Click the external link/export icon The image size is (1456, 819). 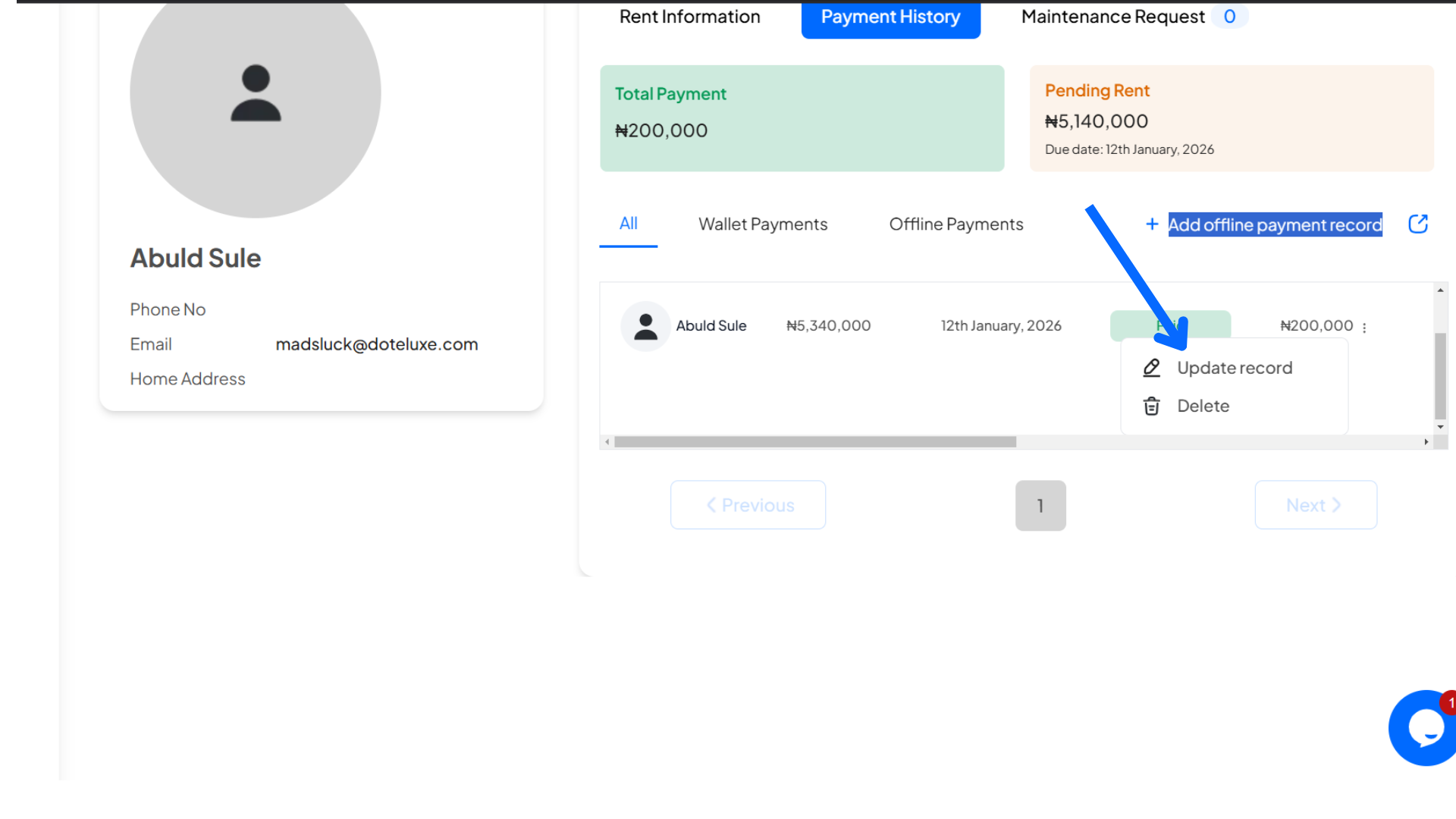[1418, 224]
